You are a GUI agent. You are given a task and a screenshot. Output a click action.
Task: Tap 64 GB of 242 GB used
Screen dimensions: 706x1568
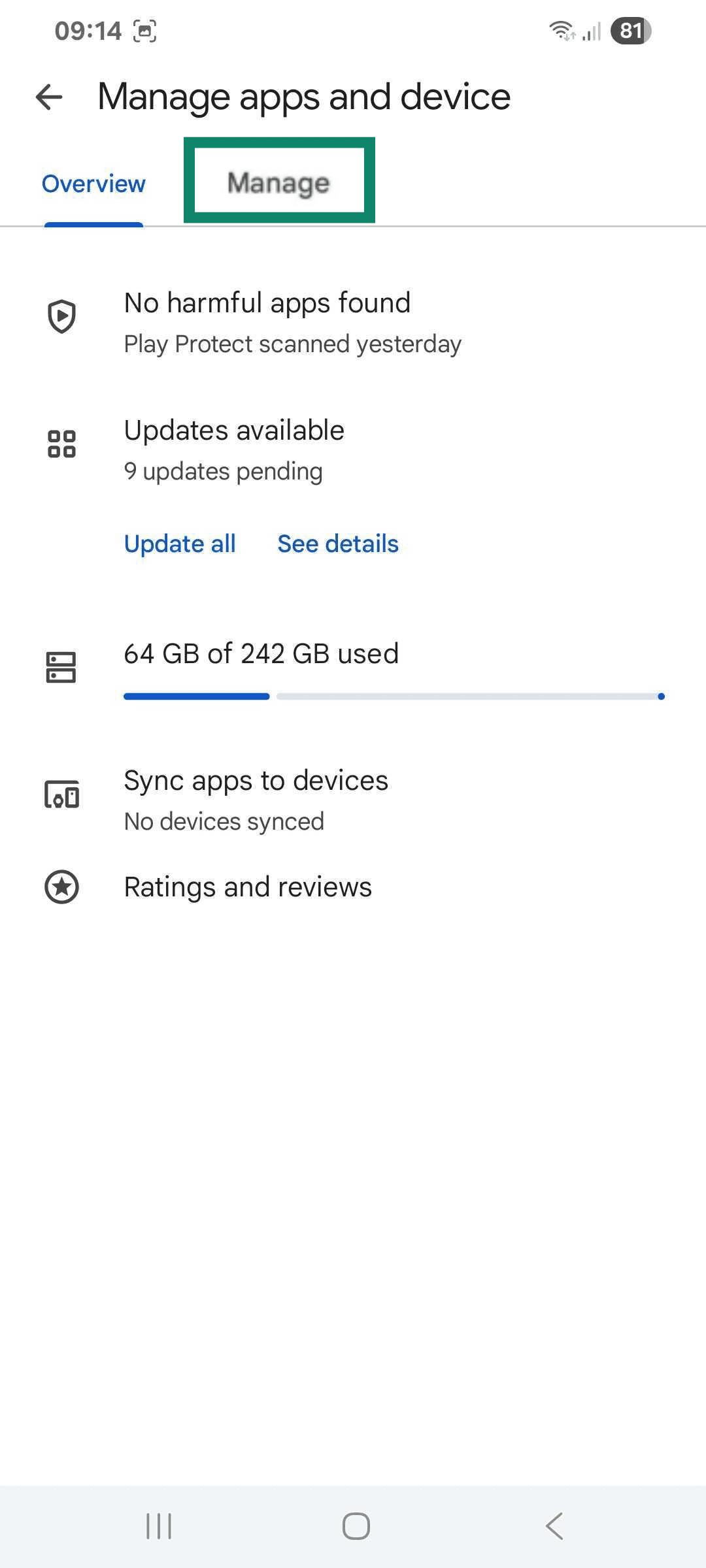[x=261, y=654]
